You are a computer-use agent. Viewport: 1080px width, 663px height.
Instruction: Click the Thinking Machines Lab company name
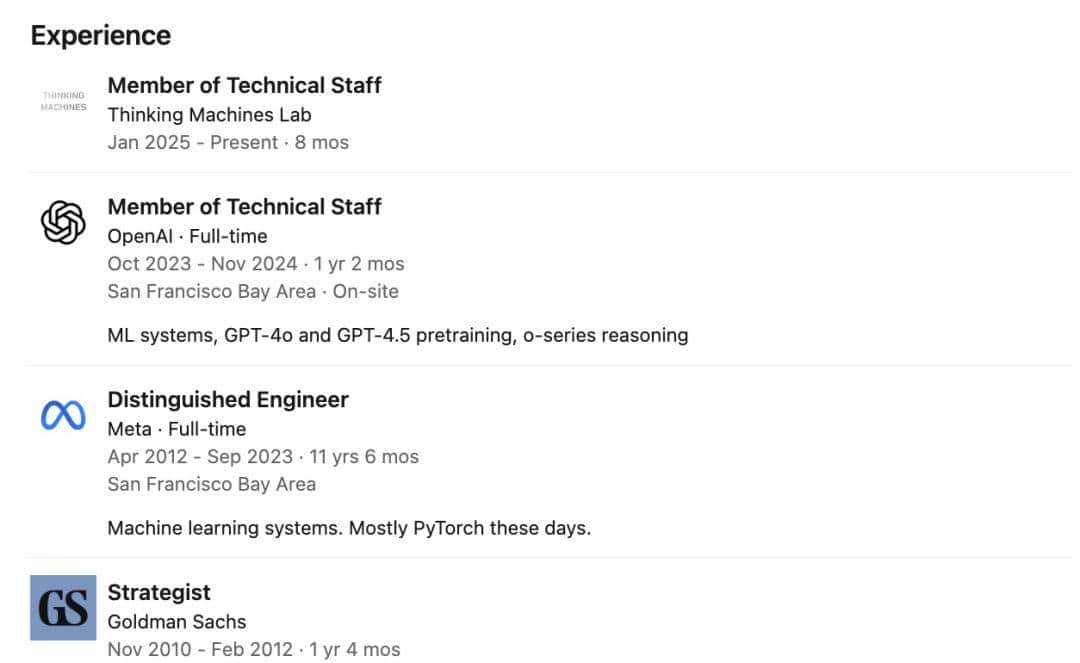click(x=209, y=114)
